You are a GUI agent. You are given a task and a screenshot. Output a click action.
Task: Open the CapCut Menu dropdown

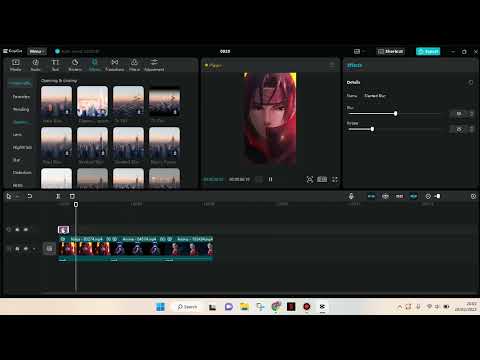pos(37,51)
